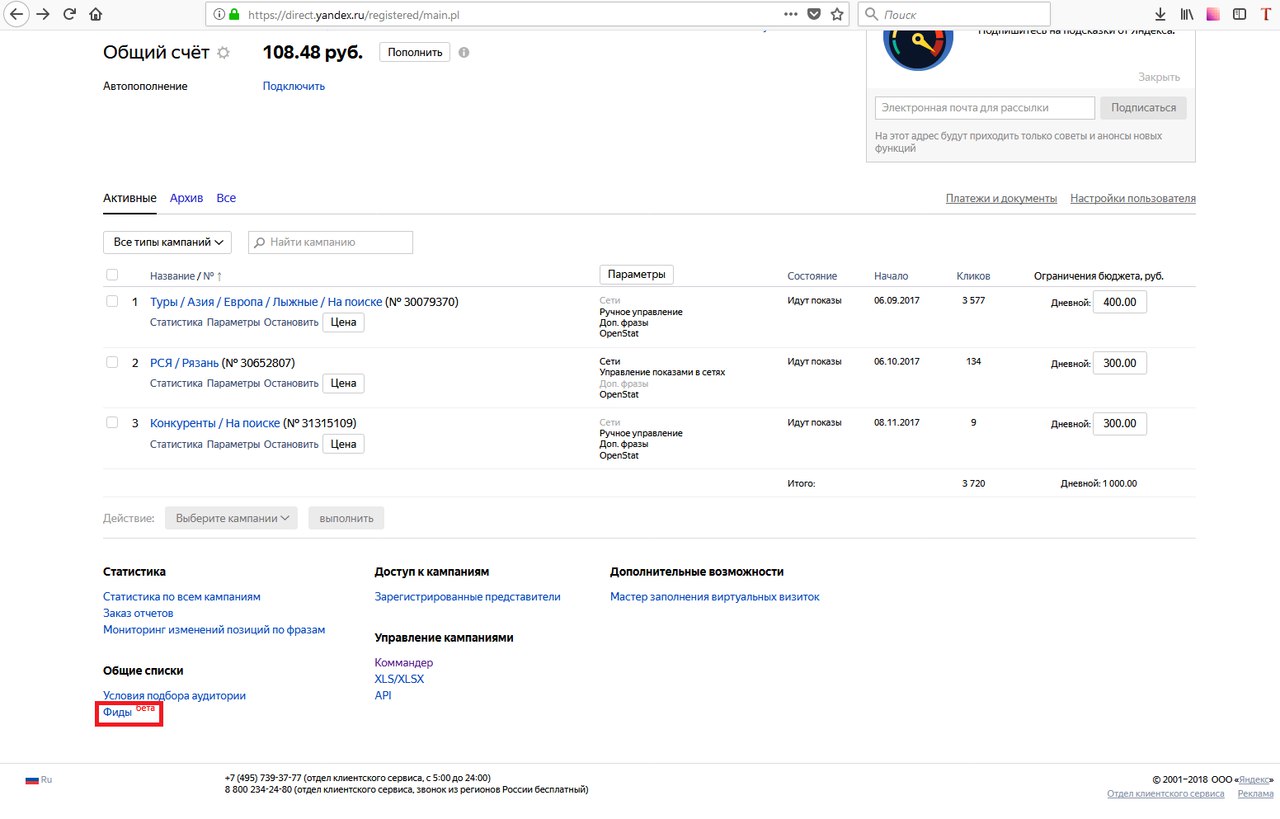The width and height of the screenshot is (1280, 819).
Task: Open the XLS/XLSX link
Action: pyautogui.click(x=399, y=679)
